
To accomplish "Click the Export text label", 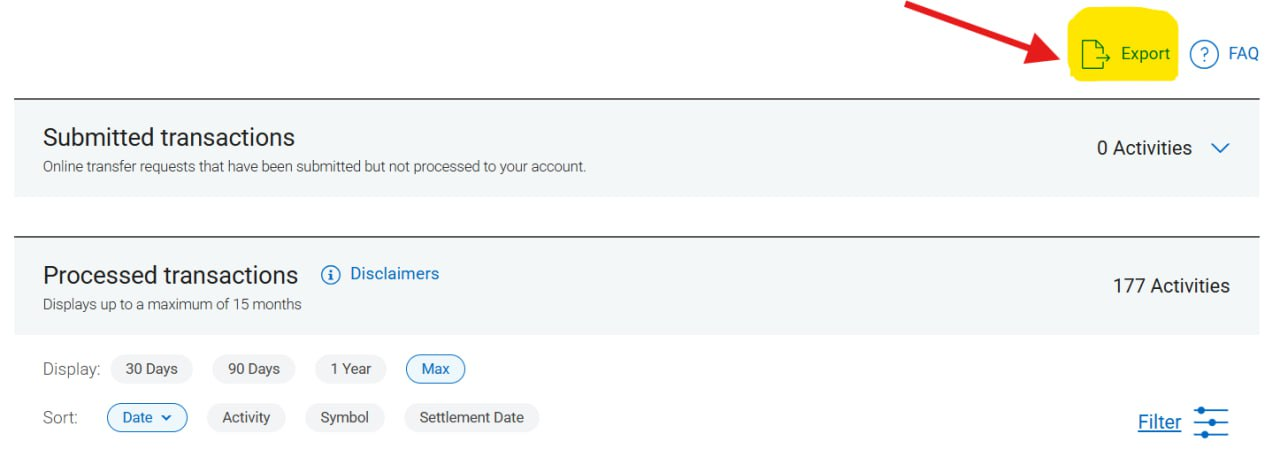I will pyautogui.click(x=1145, y=54).
